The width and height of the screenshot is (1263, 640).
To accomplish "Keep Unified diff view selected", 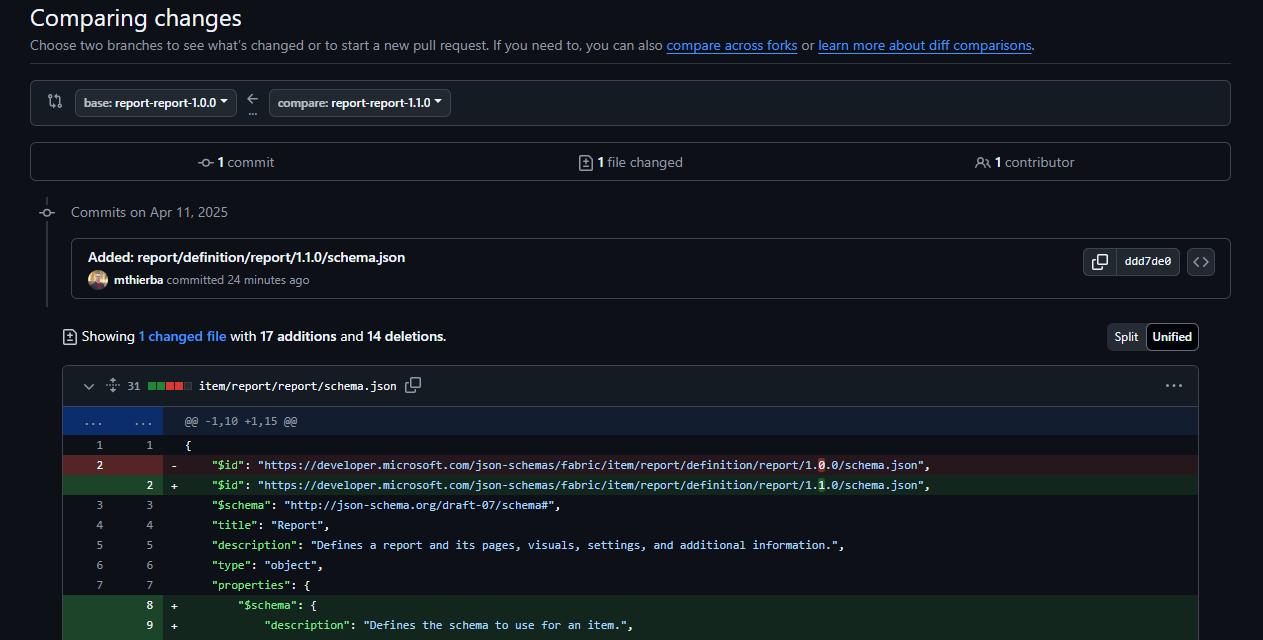I will (1171, 337).
